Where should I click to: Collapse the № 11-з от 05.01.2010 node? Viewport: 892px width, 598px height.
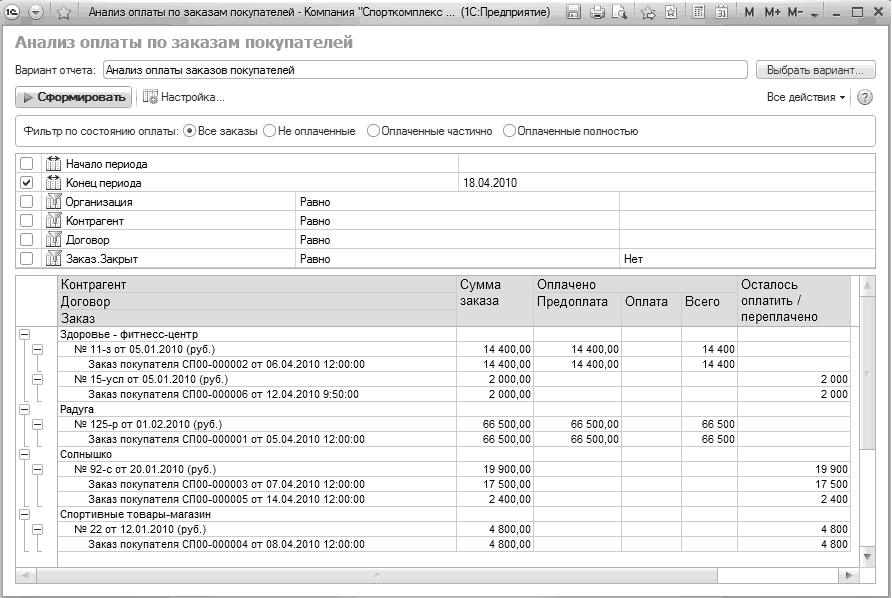click(38, 349)
